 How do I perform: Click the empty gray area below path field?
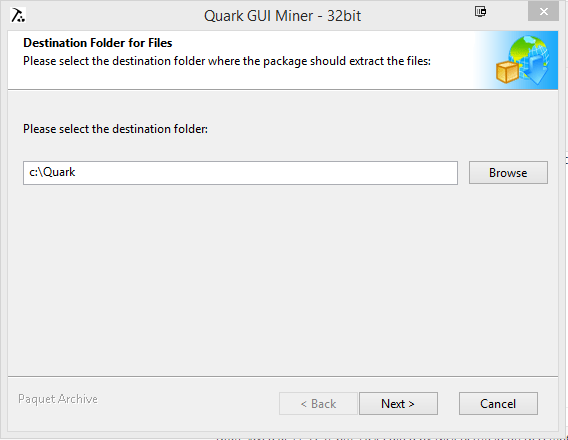[283, 279]
